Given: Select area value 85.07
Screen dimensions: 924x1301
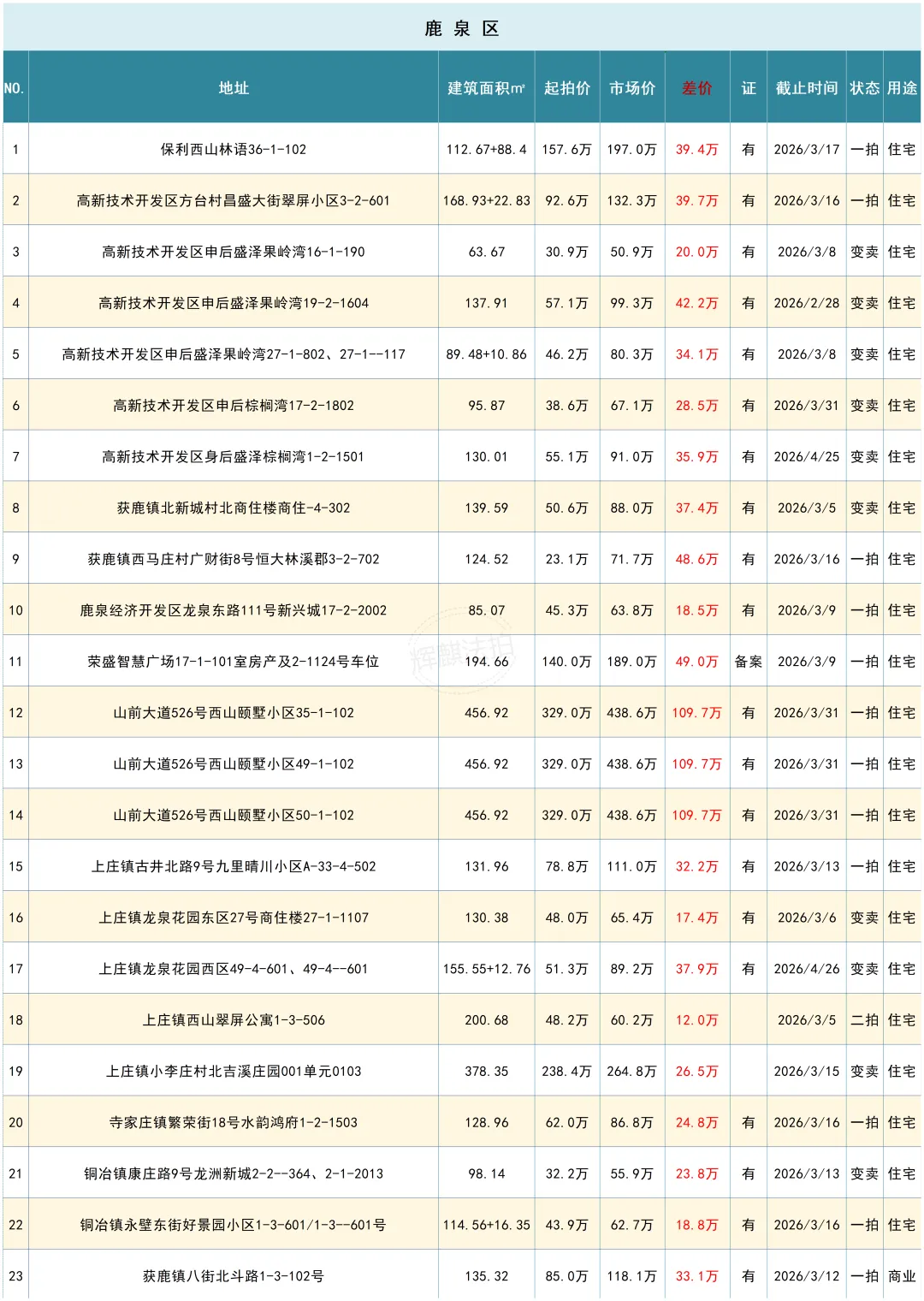Looking at the screenshot, I should coord(487,610).
